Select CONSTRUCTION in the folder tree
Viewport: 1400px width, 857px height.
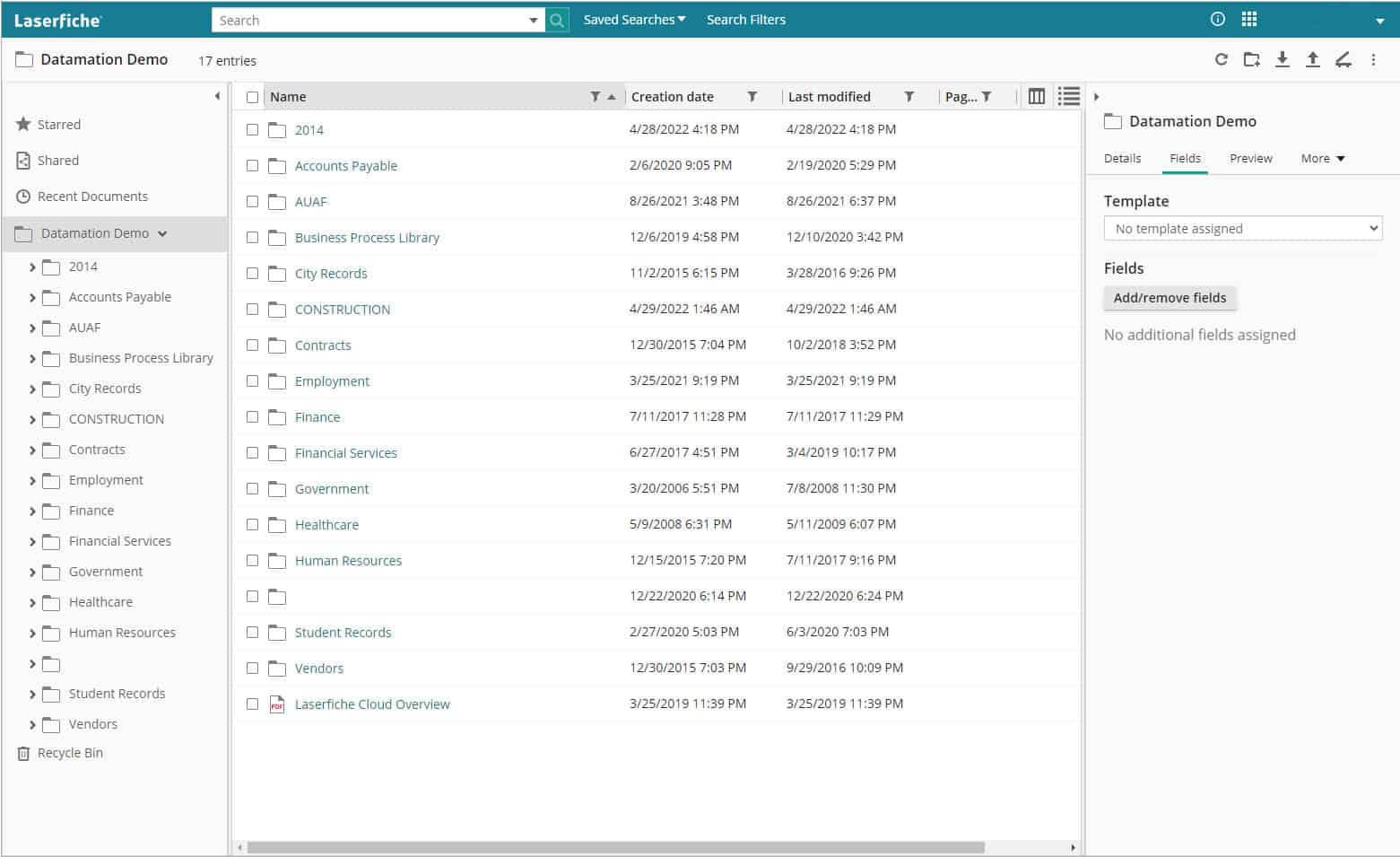pyautogui.click(x=117, y=419)
